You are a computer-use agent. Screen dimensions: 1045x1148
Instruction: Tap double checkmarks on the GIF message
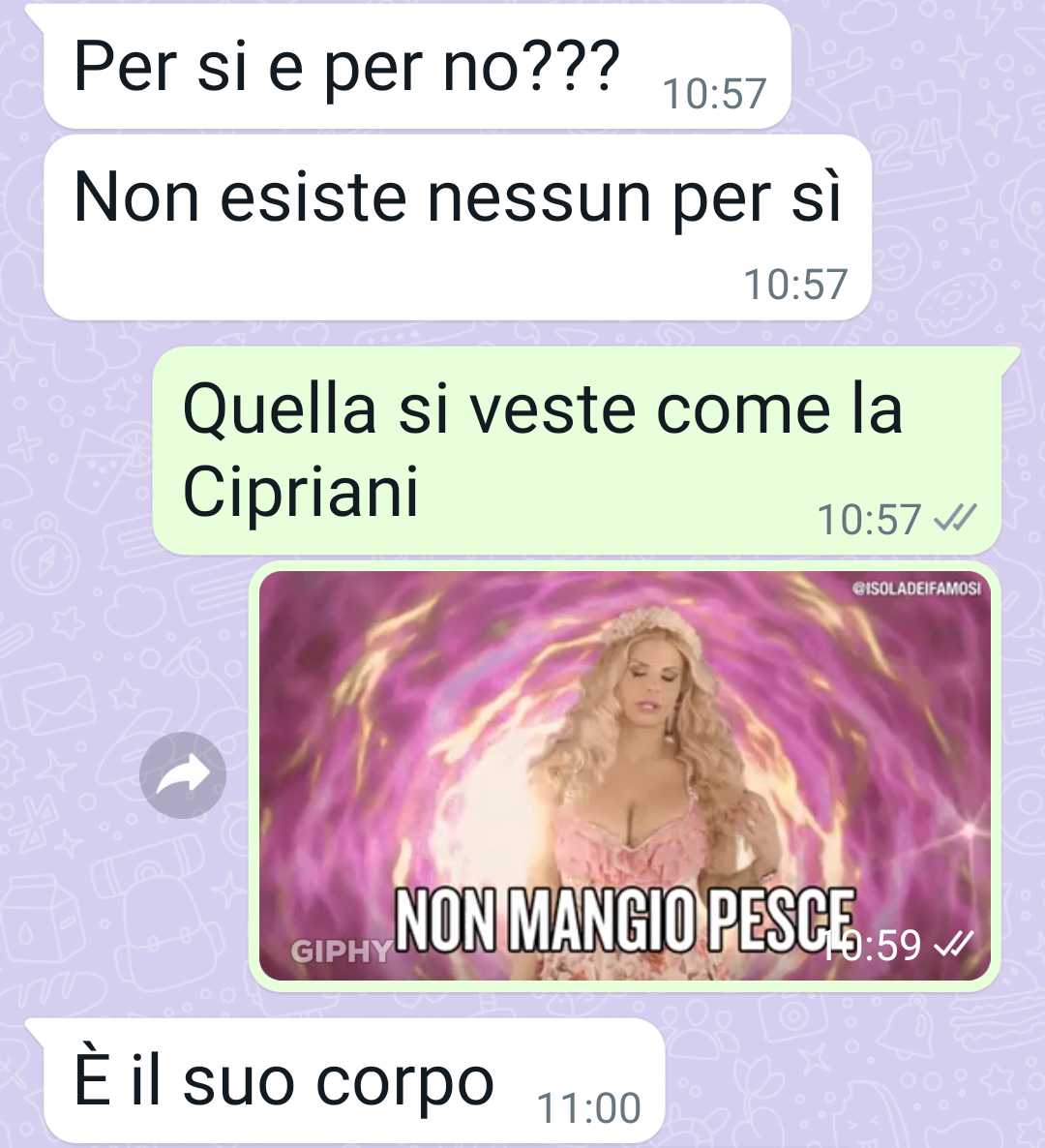click(x=954, y=944)
